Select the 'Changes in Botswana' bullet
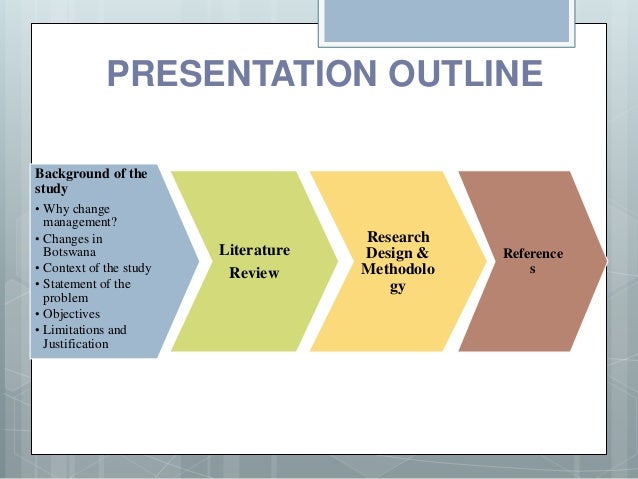 69,245
